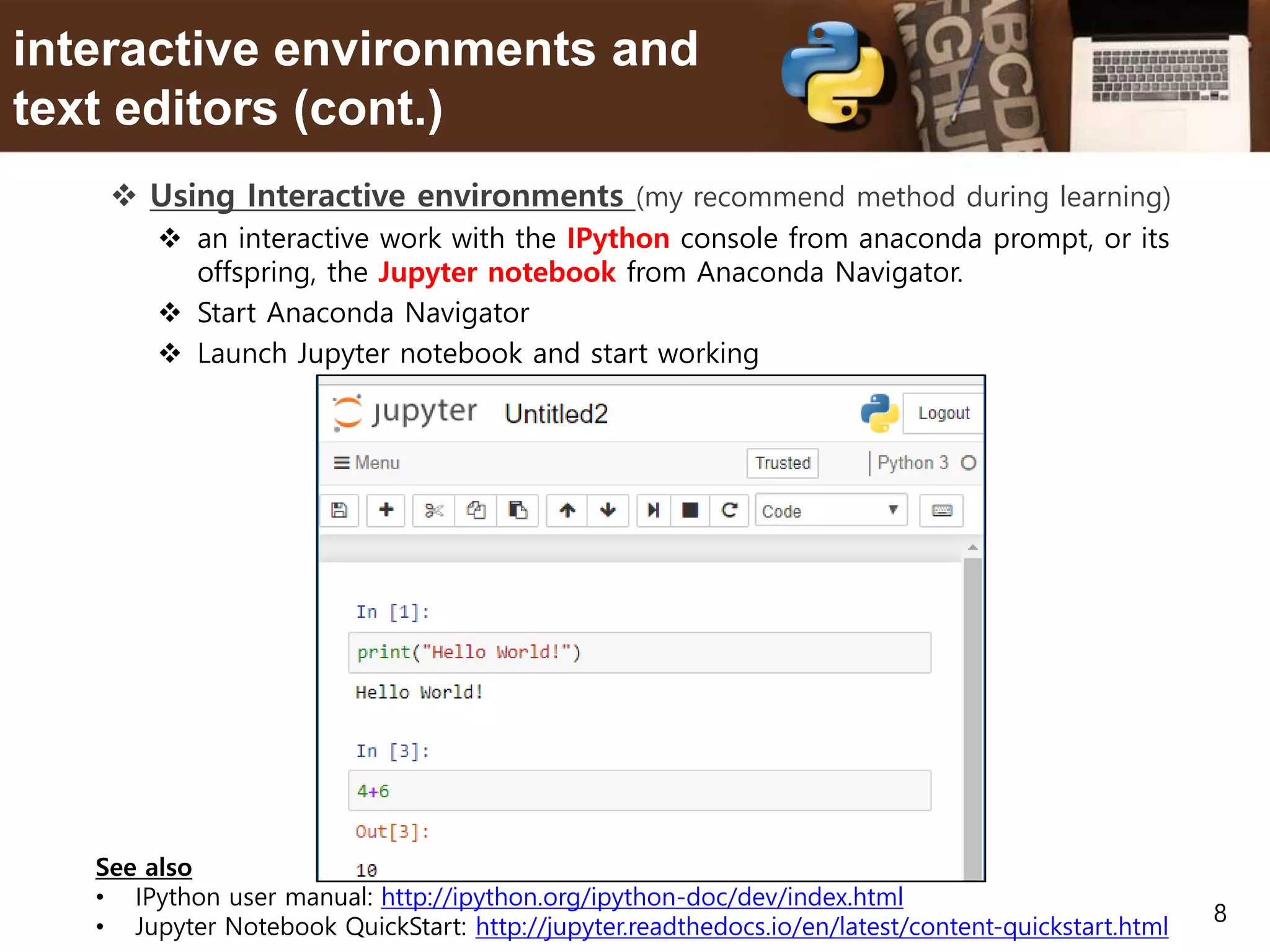Cut selected cell with scissors icon
The height and width of the screenshot is (952, 1270).
click(434, 511)
